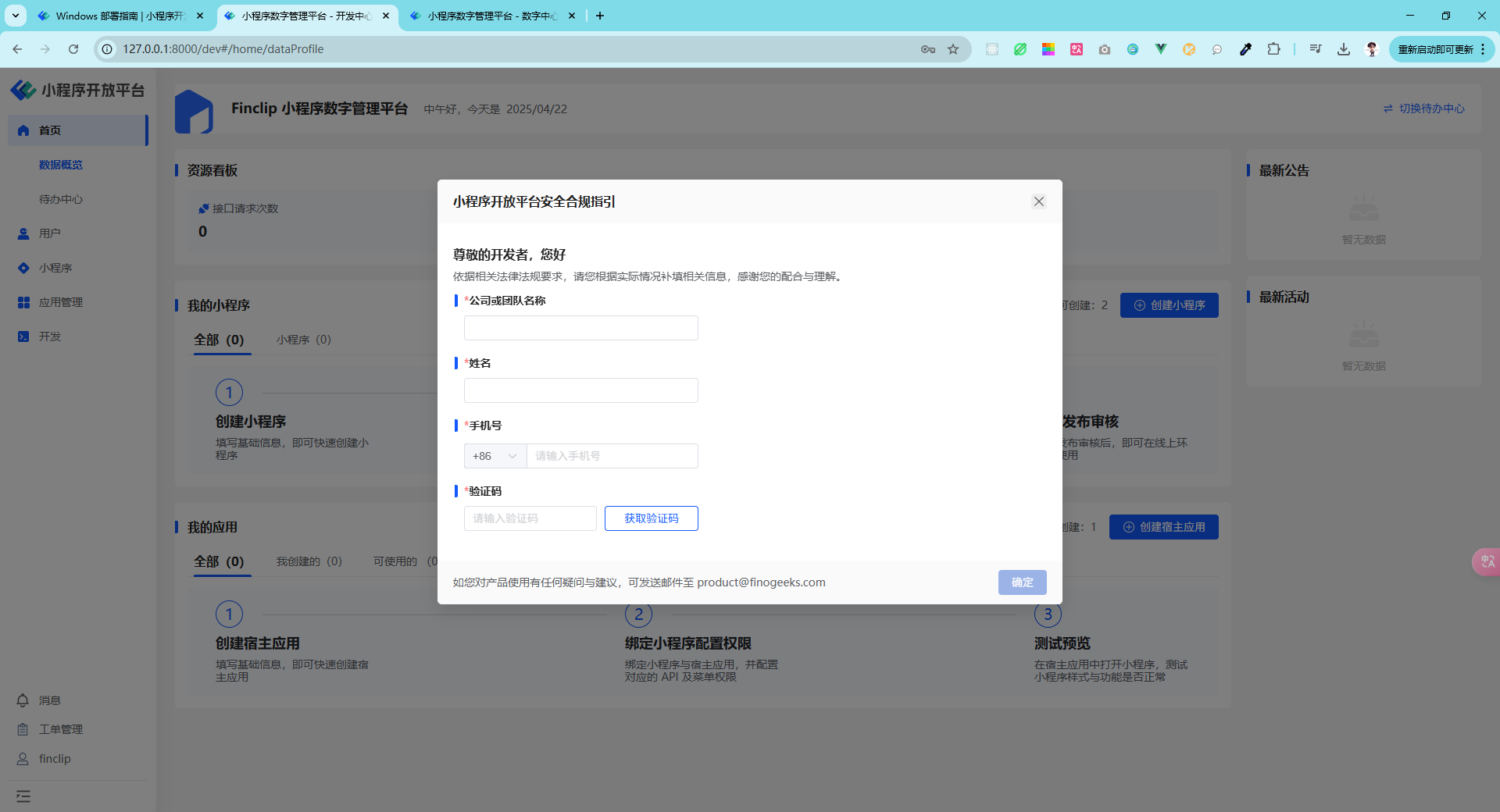Click 创建小程序 button
The width and height of the screenshot is (1500, 812).
pos(1169,305)
